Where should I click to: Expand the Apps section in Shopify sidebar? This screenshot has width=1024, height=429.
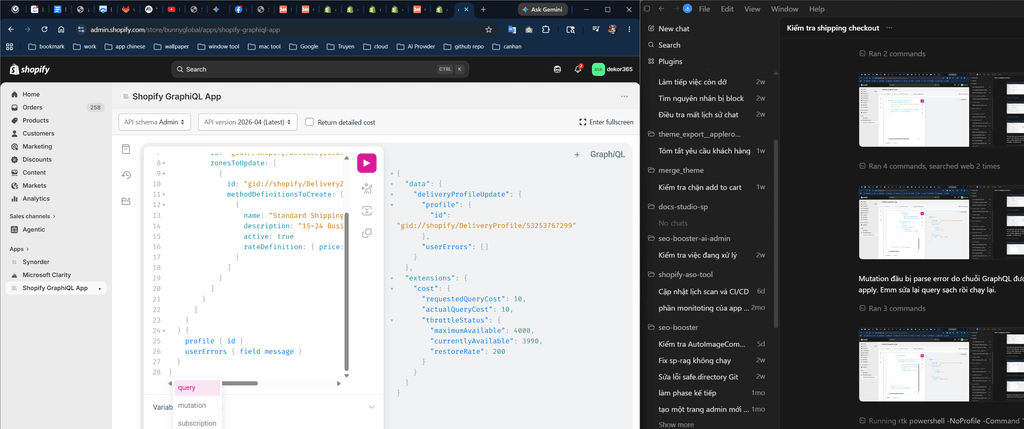[20, 249]
